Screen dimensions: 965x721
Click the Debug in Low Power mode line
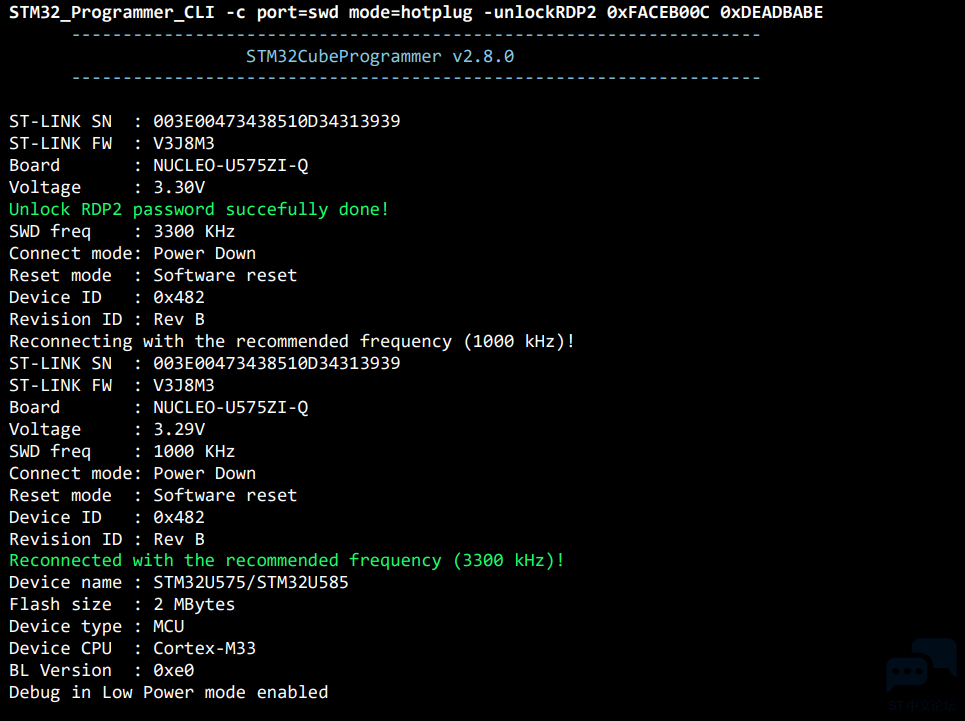[169, 693]
